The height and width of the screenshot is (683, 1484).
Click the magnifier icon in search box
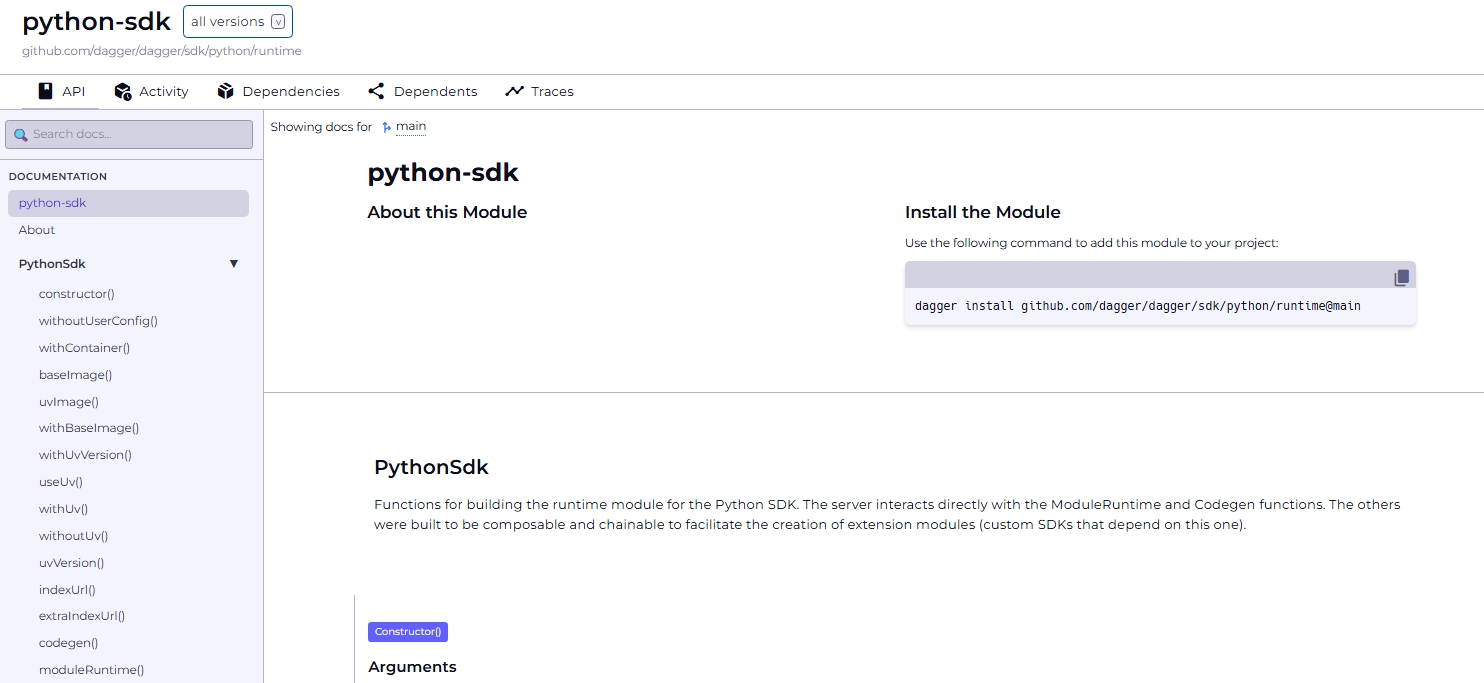[20, 135]
